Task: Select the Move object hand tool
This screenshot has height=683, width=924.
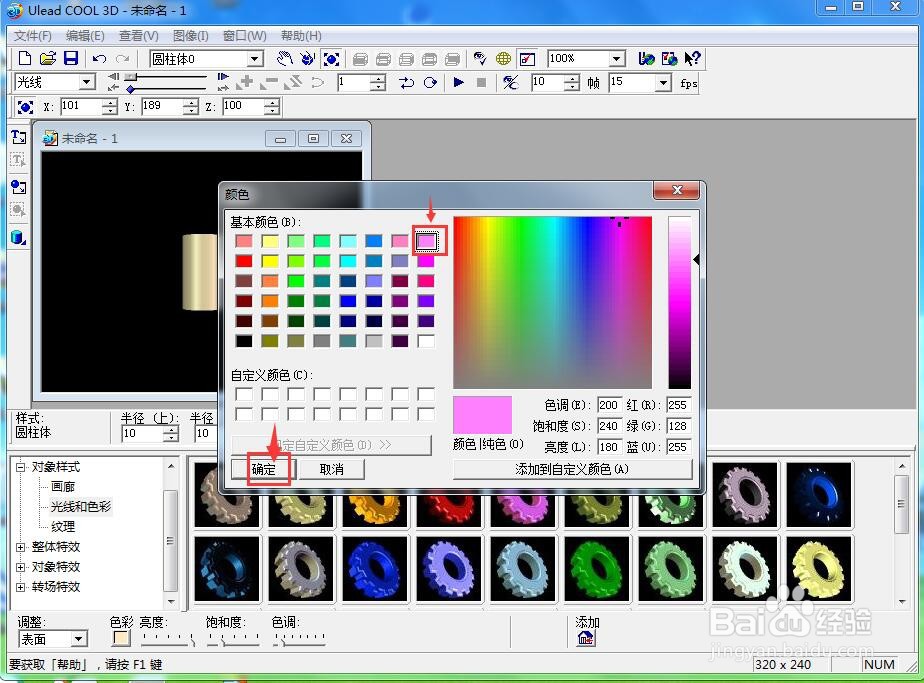Action: (x=285, y=58)
